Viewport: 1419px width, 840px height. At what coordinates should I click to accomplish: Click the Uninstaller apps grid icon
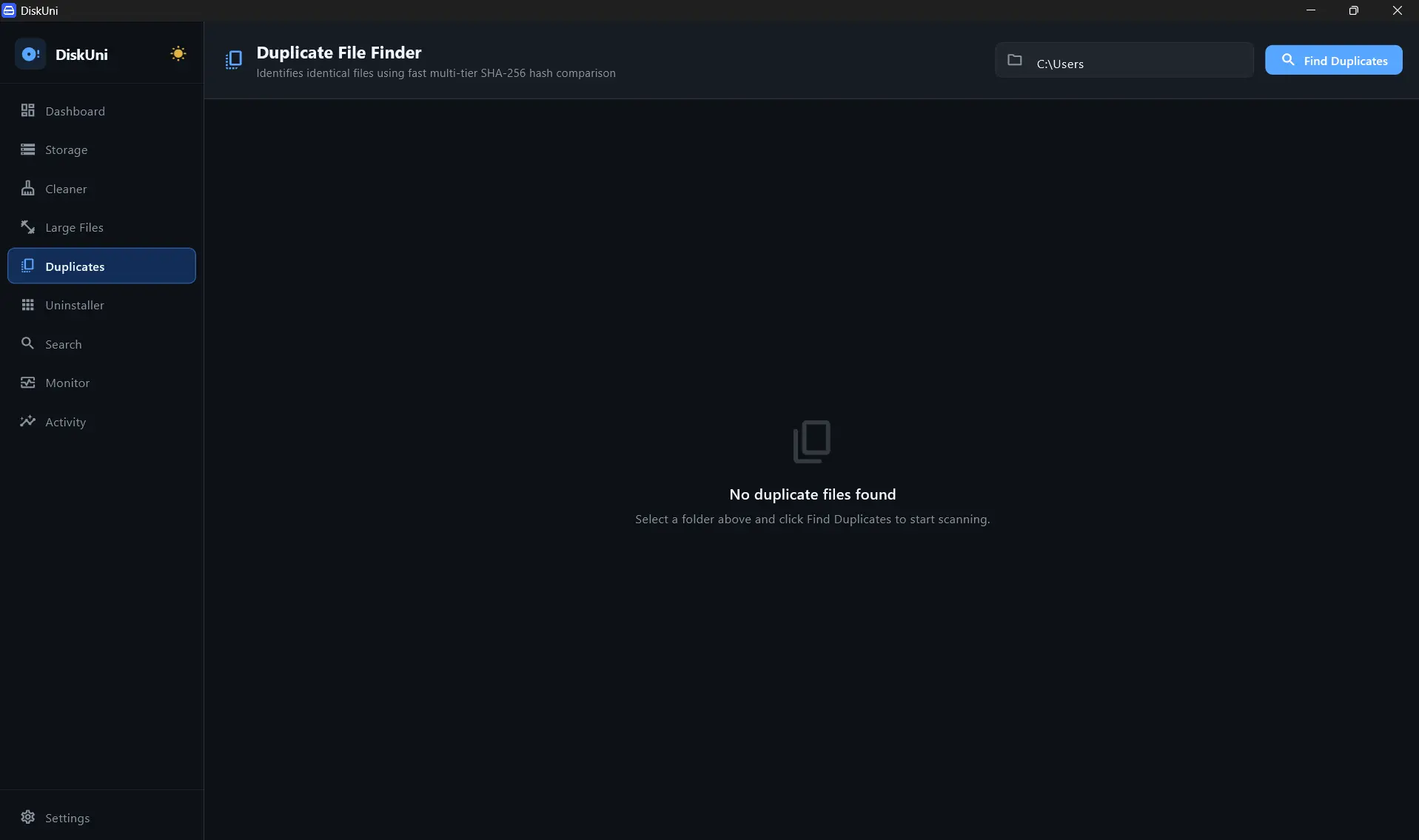(28, 305)
